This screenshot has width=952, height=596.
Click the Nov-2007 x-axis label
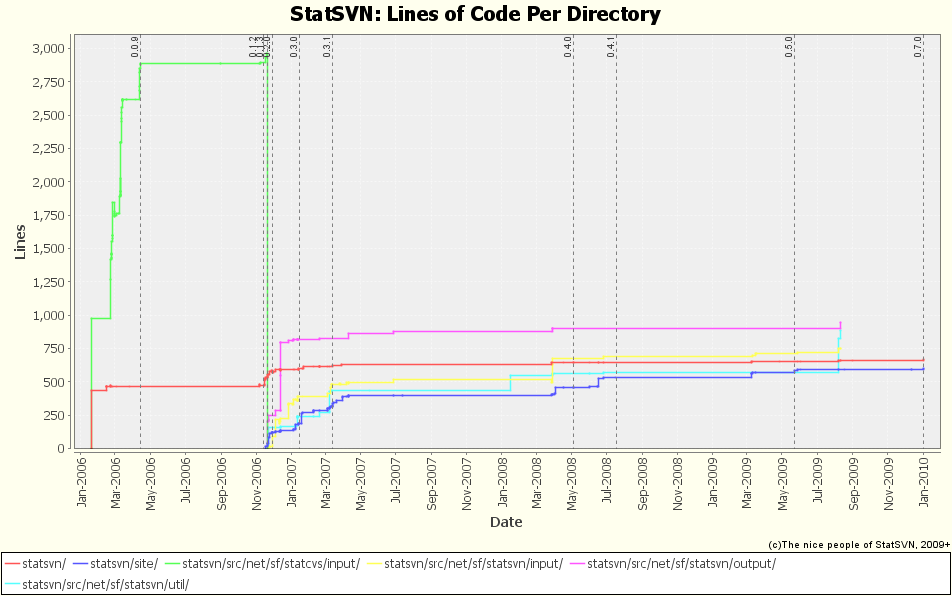point(467,484)
